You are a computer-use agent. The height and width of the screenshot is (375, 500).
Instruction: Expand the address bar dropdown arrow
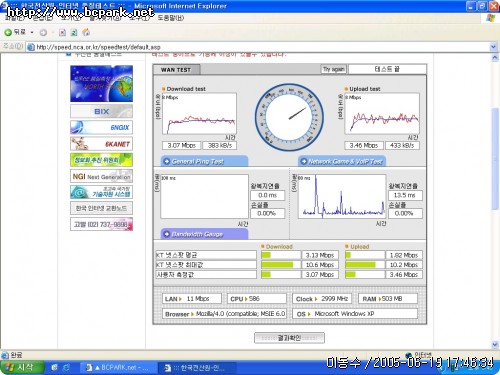point(494,47)
